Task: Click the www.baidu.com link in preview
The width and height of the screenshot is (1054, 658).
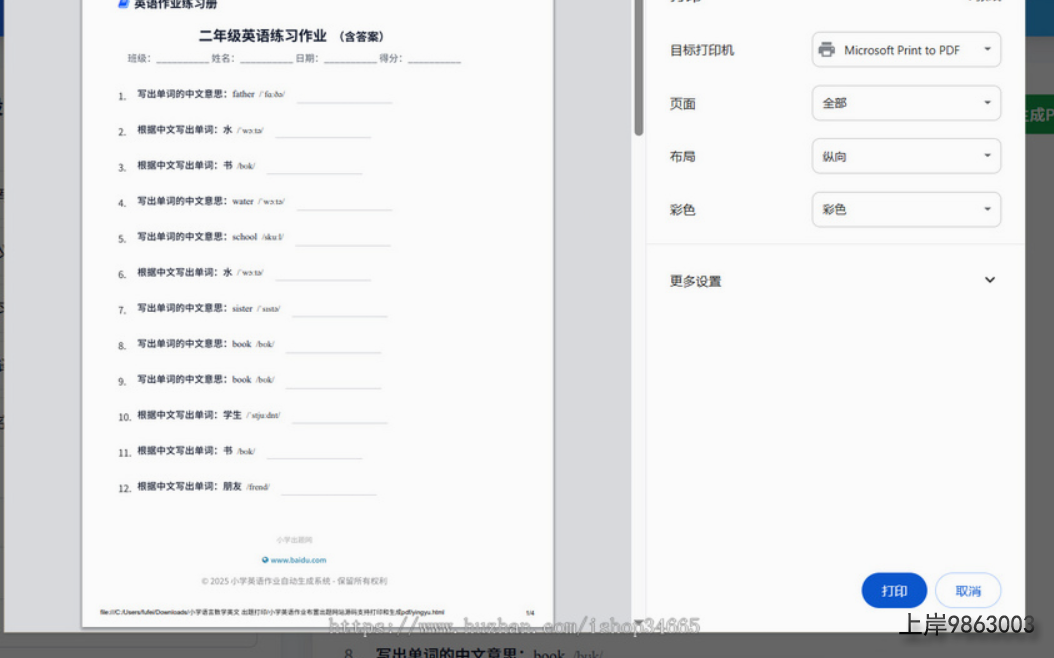Action: click(298, 560)
